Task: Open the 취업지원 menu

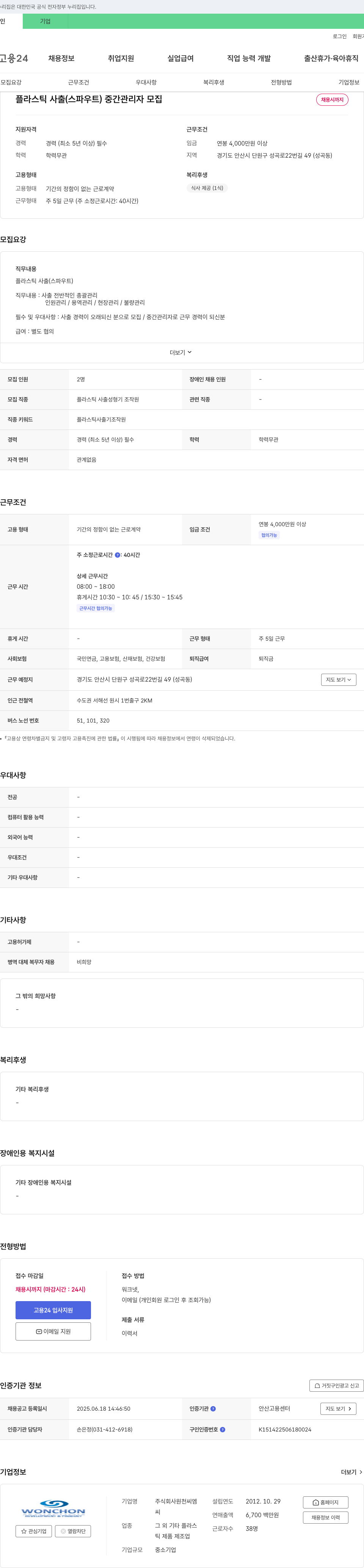Action: 121,58
